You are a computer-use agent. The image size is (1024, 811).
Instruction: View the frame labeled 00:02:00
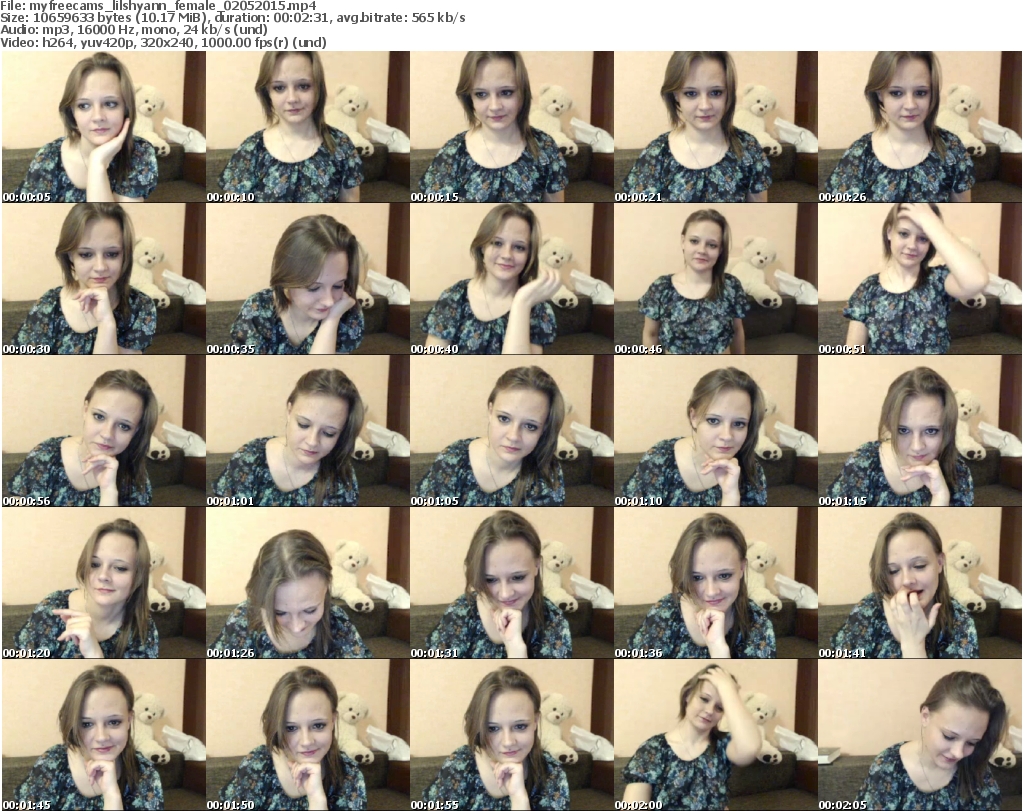pyautogui.click(x=716, y=735)
